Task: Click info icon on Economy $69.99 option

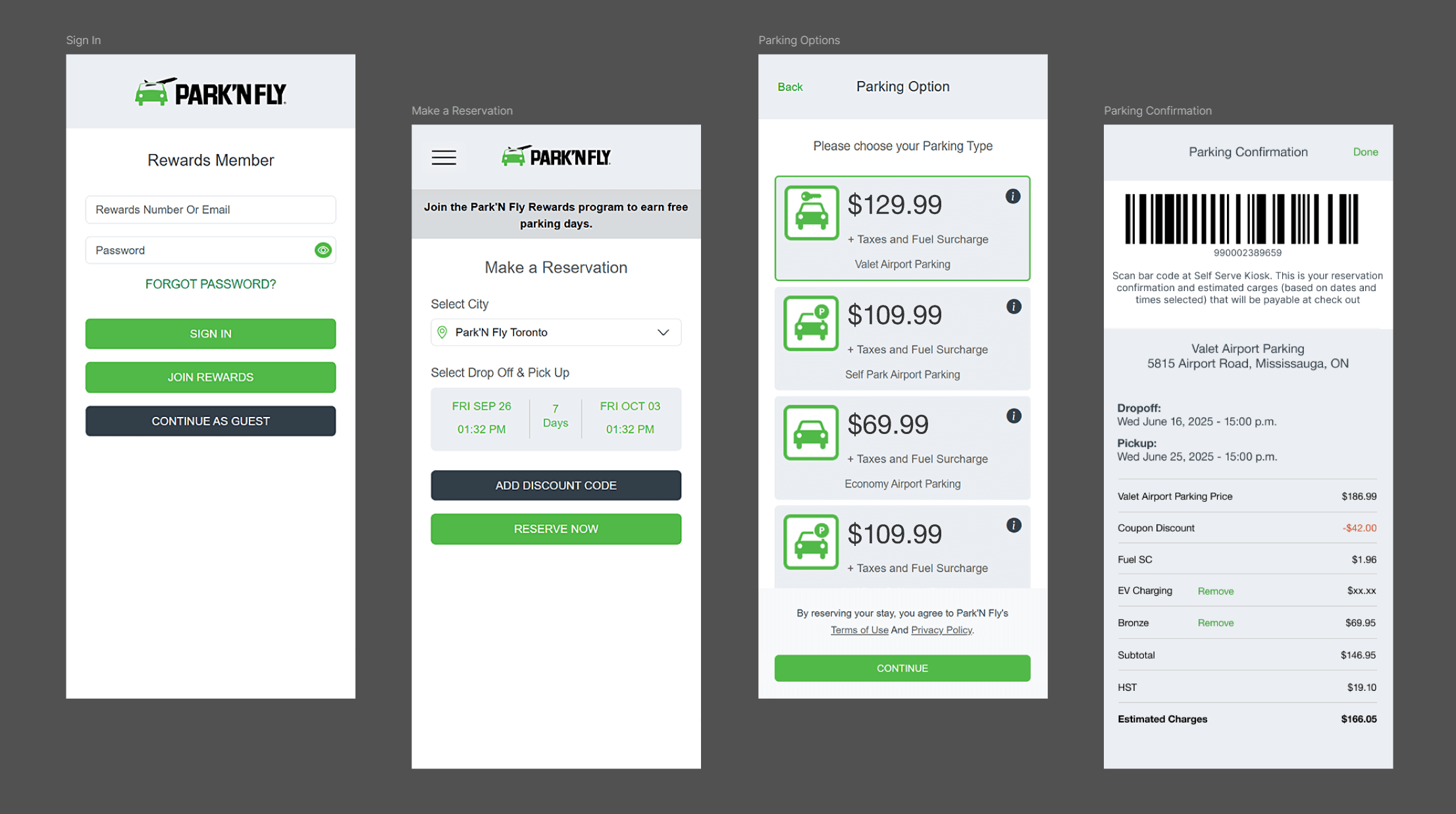Action: click(1014, 416)
